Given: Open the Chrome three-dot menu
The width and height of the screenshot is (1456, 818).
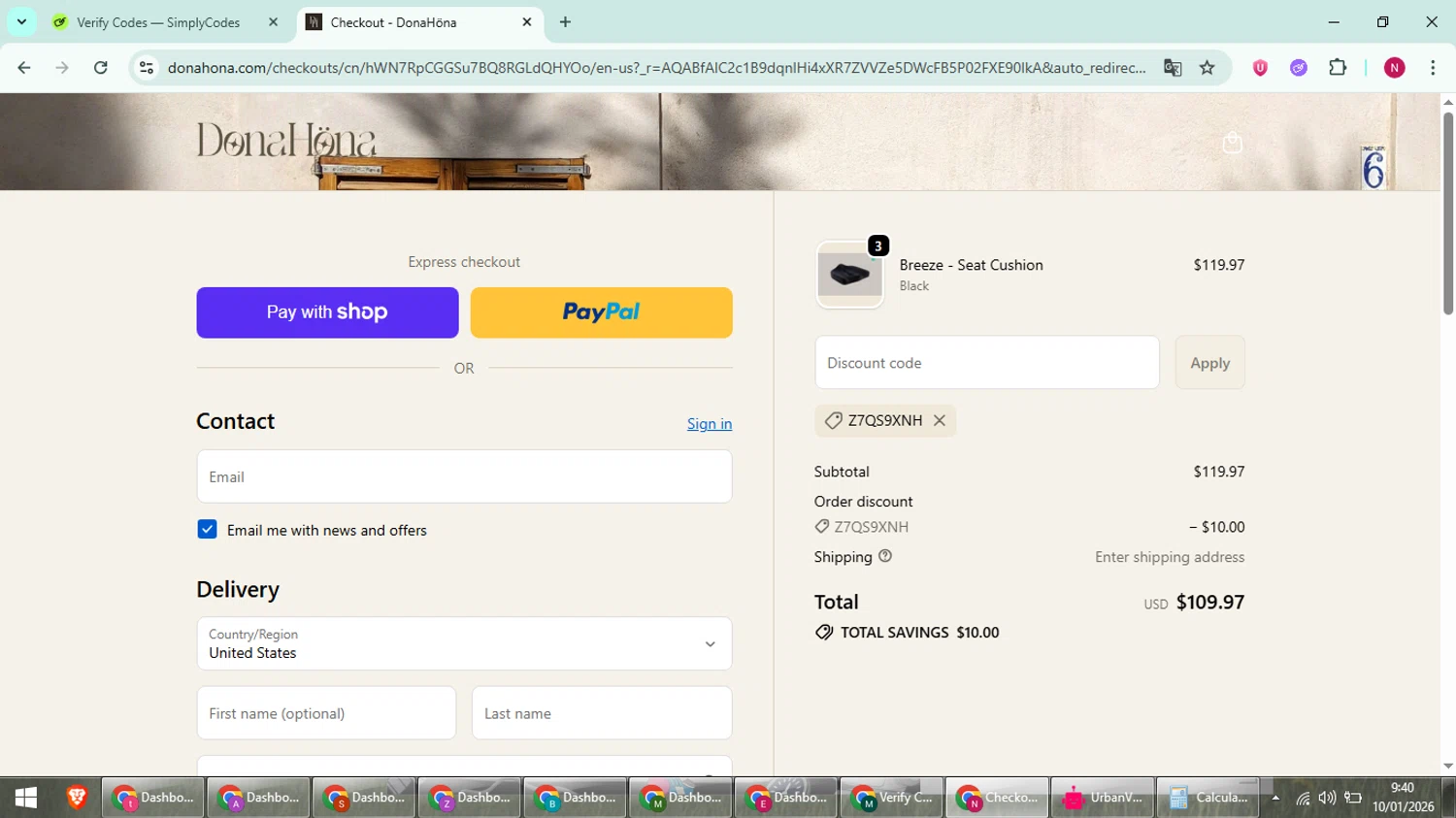Looking at the screenshot, I should (1433, 68).
